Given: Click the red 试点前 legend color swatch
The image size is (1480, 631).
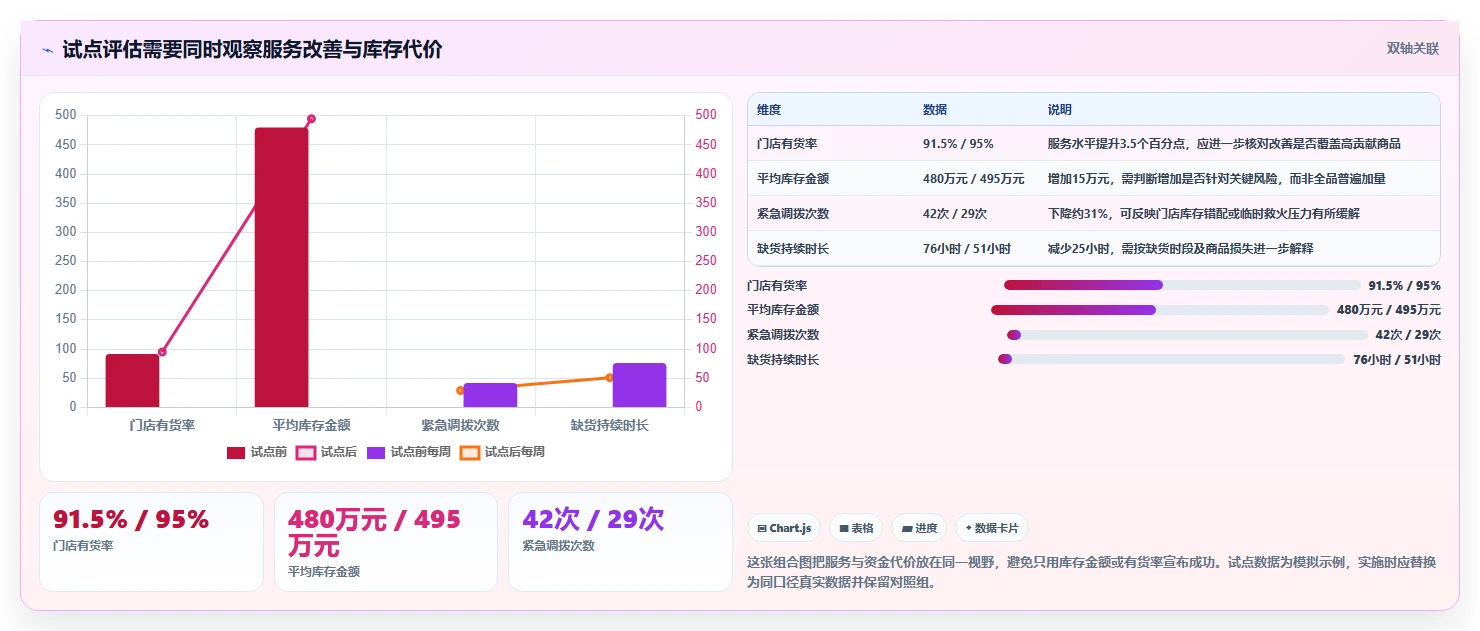Looking at the screenshot, I should [x=236, y=453].
